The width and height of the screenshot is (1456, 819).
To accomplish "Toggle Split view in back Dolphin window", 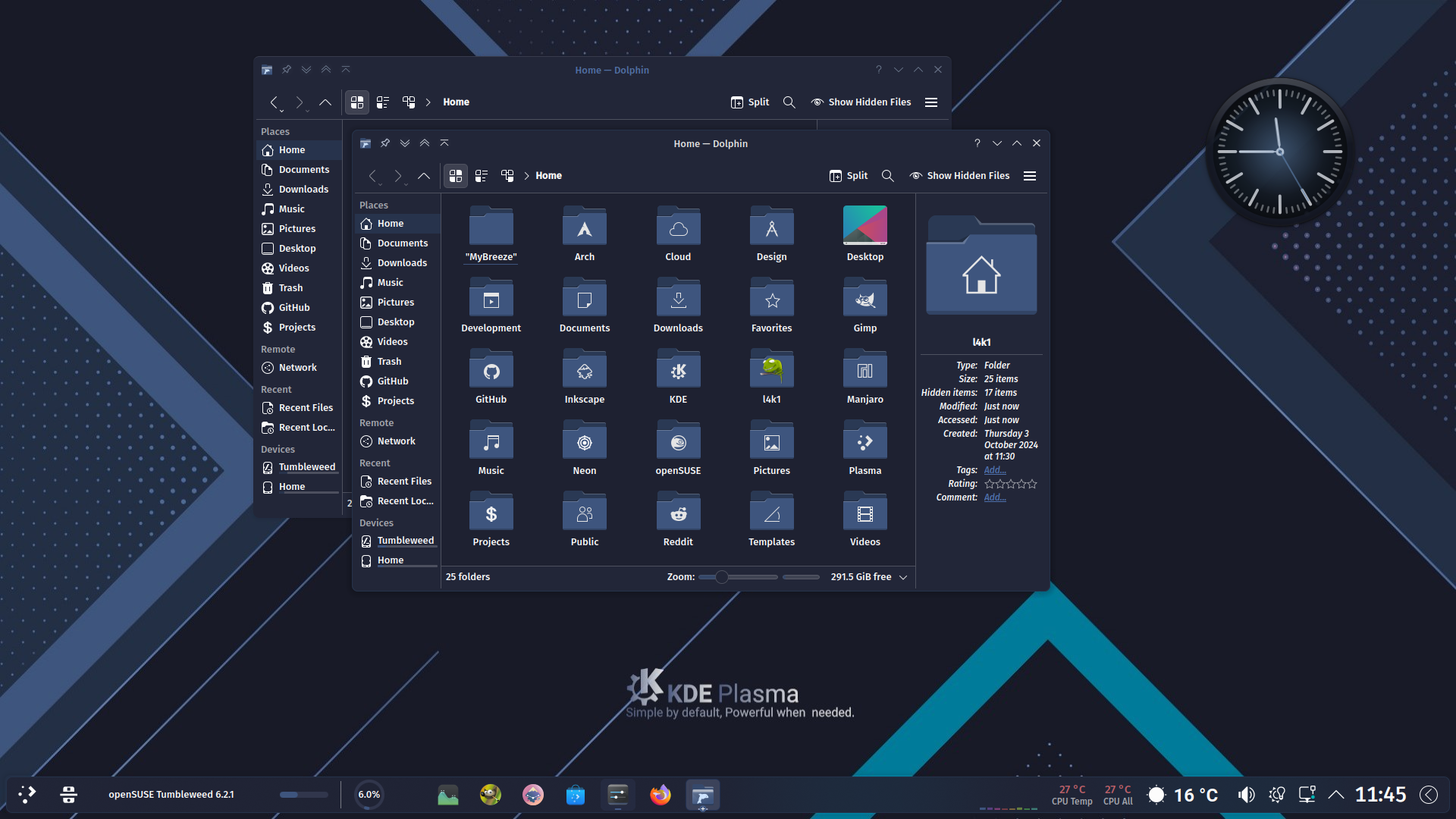I will (x=749, y=102).
